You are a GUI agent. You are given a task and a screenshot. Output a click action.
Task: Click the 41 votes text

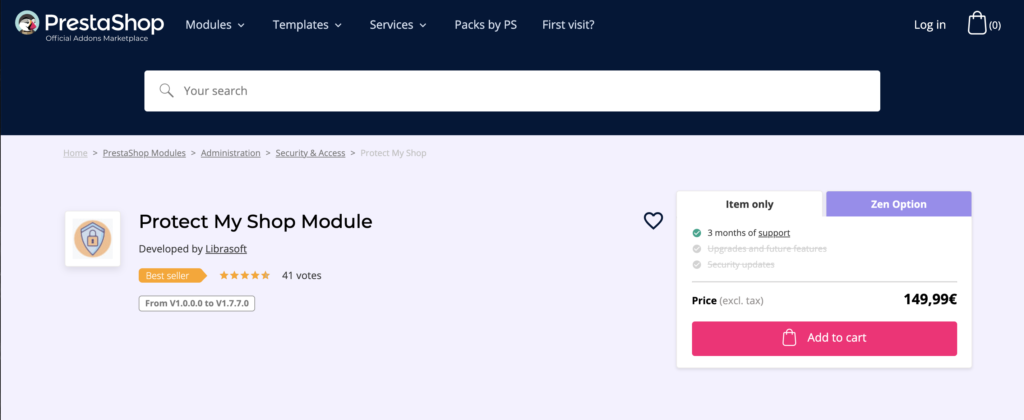[302, 276]
